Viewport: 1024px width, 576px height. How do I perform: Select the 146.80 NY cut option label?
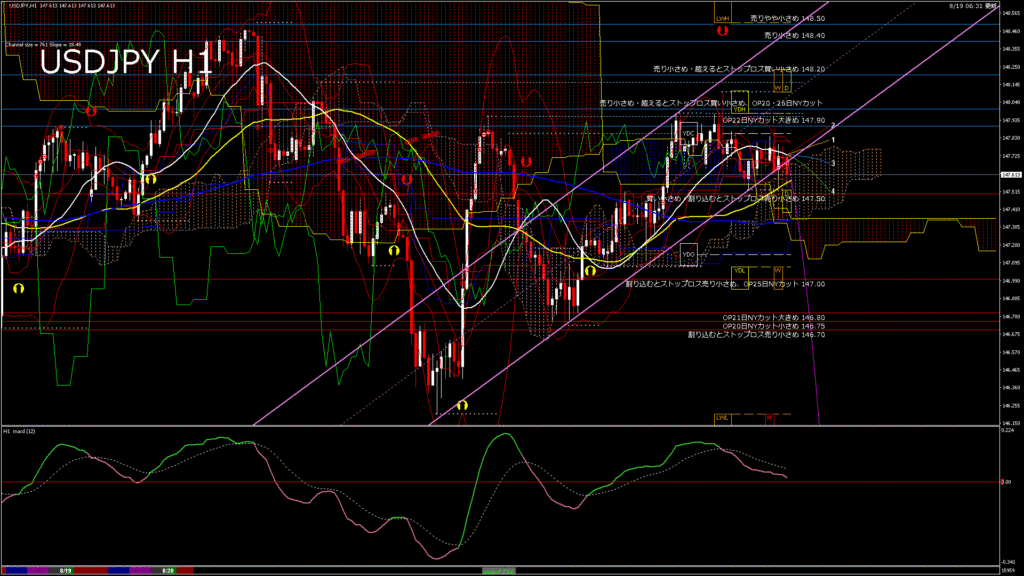point(773,317)
